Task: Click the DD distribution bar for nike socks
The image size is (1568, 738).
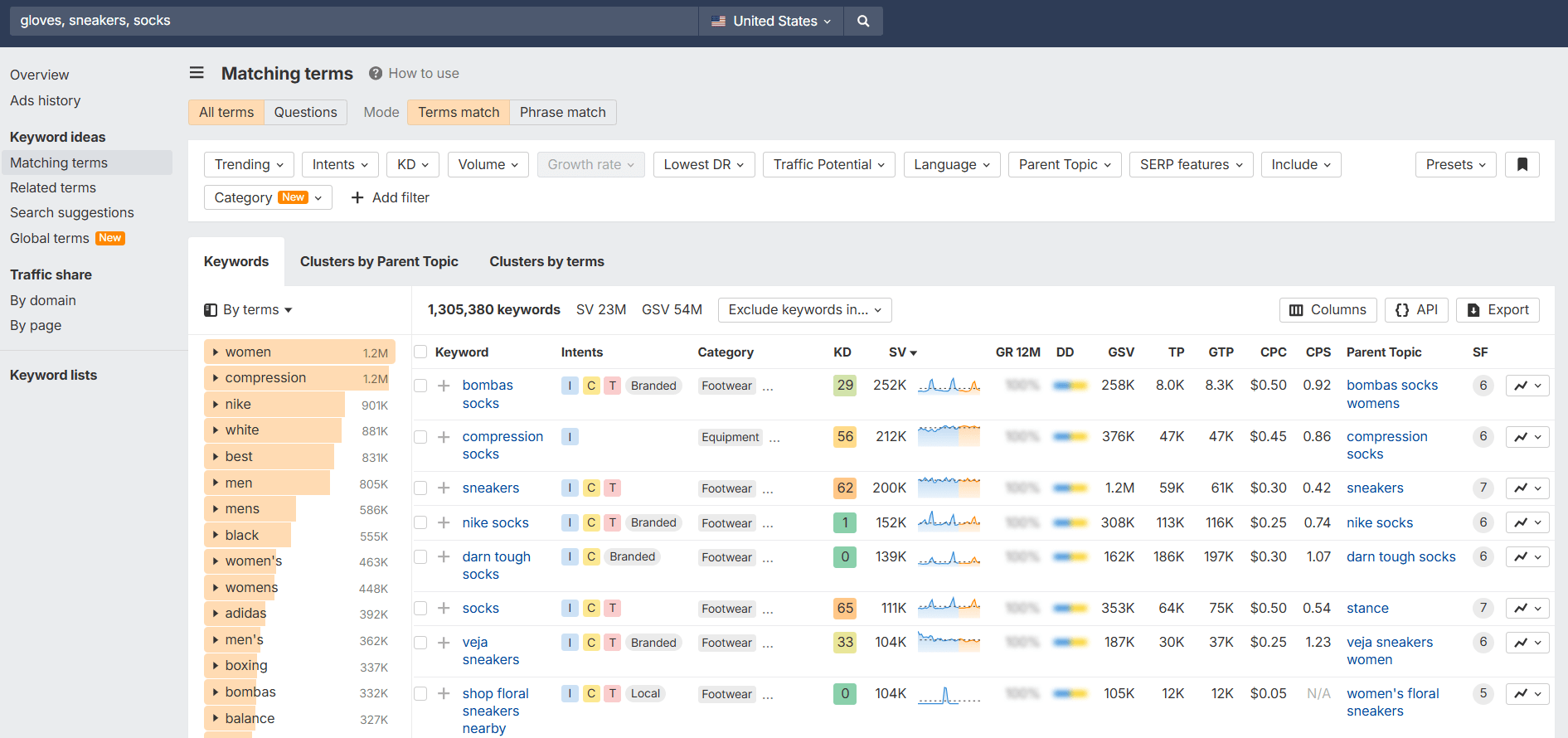Action: (x=1070, y=523)
